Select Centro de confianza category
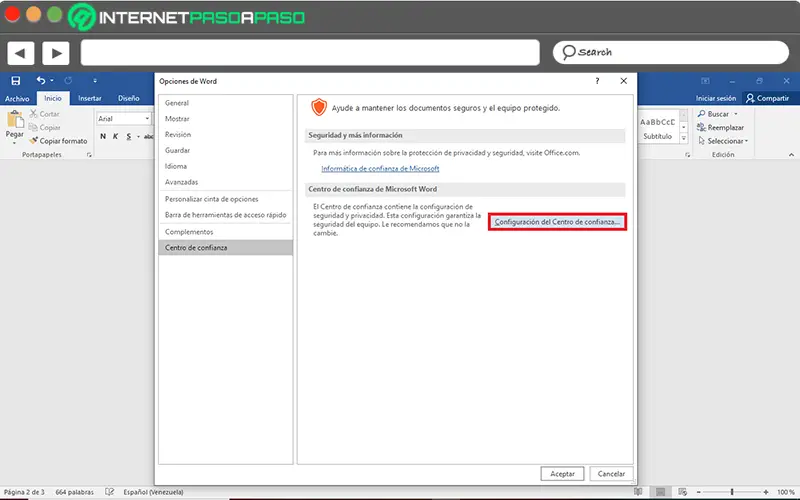 [226, 247]
